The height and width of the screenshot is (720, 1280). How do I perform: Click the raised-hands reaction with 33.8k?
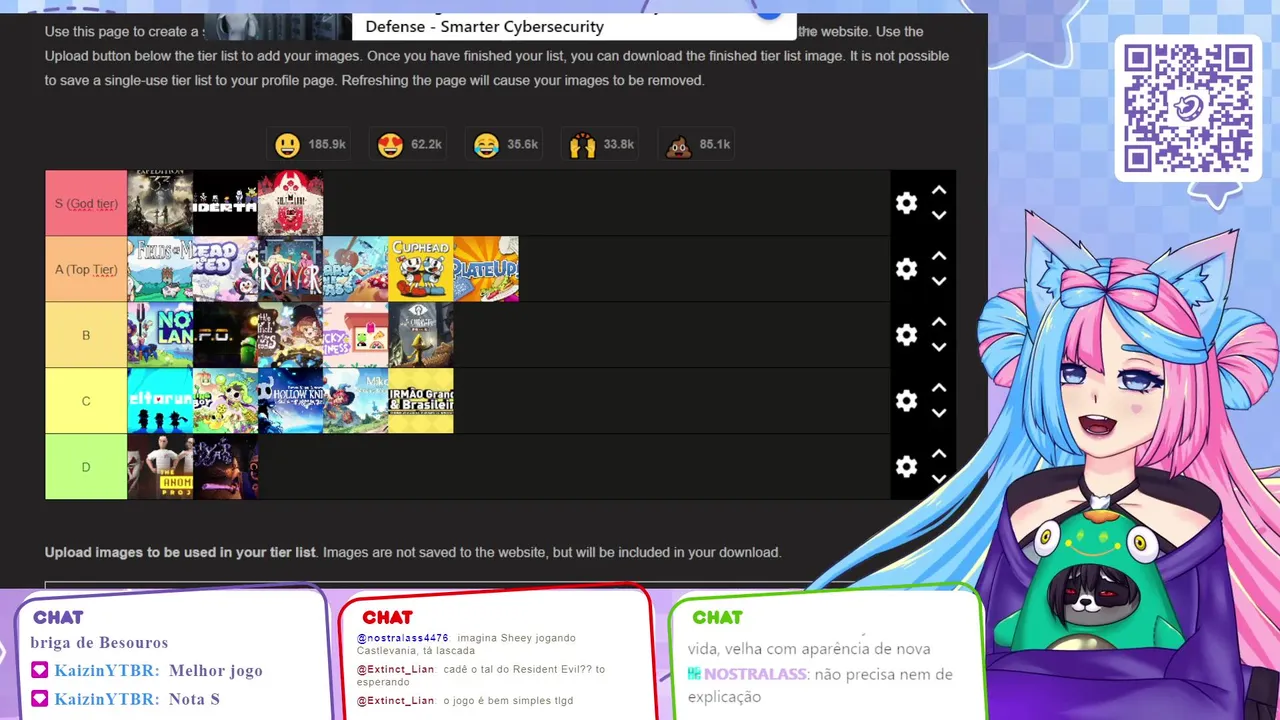pyautogui.click(x=602, y=145)
